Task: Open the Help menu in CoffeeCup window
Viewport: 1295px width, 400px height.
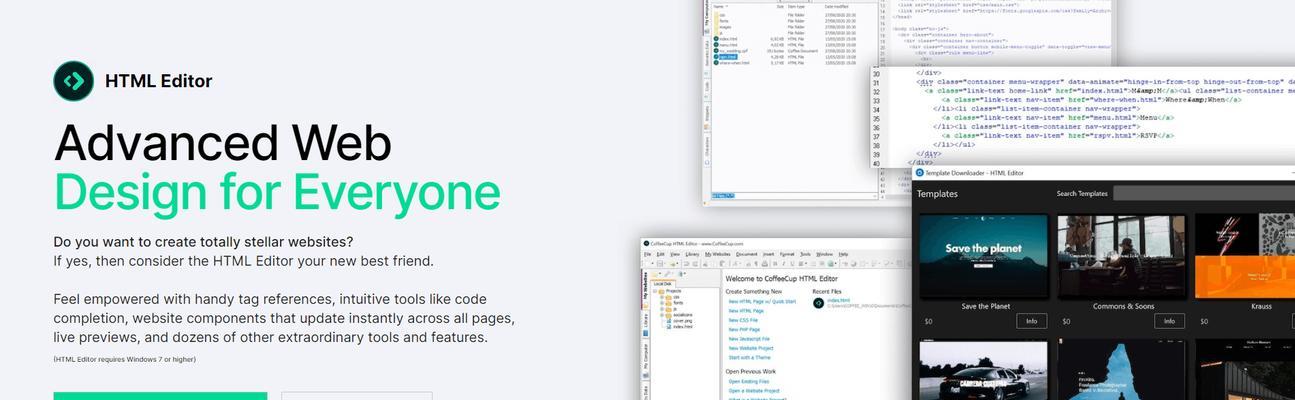Action: point(843,254)
